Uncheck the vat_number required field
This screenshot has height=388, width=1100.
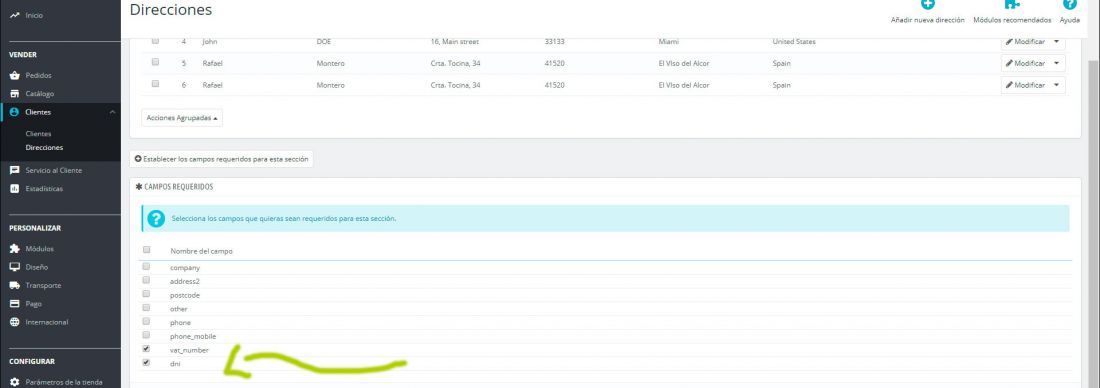[146, 349]
